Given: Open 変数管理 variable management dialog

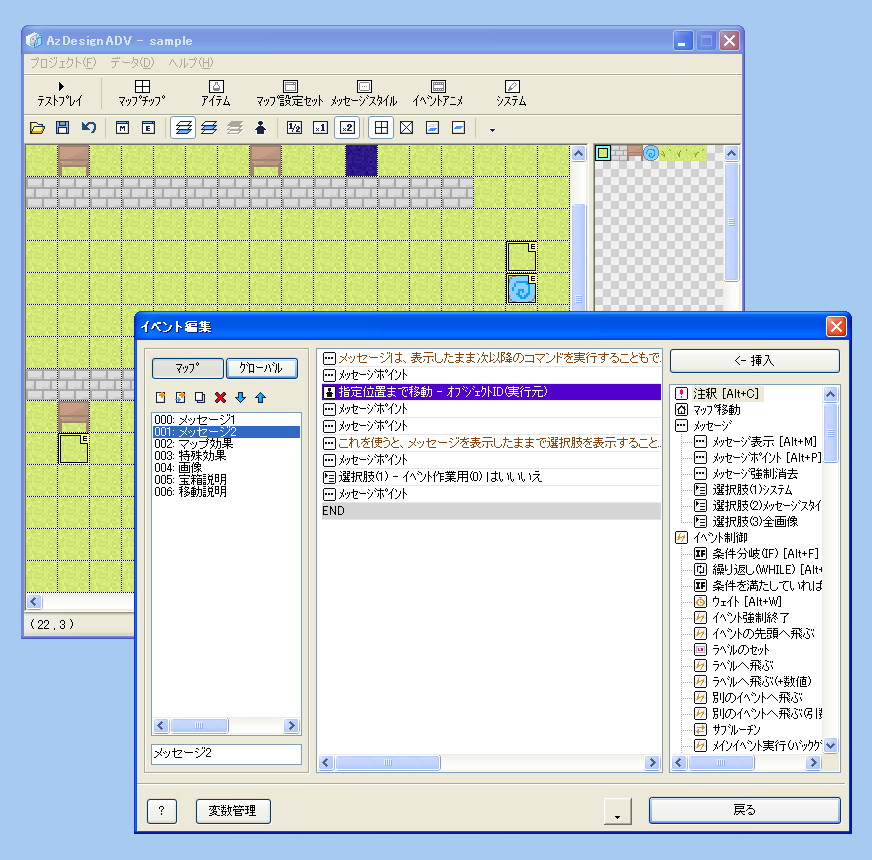Looking at the screenshot, I should pos(232,812).
